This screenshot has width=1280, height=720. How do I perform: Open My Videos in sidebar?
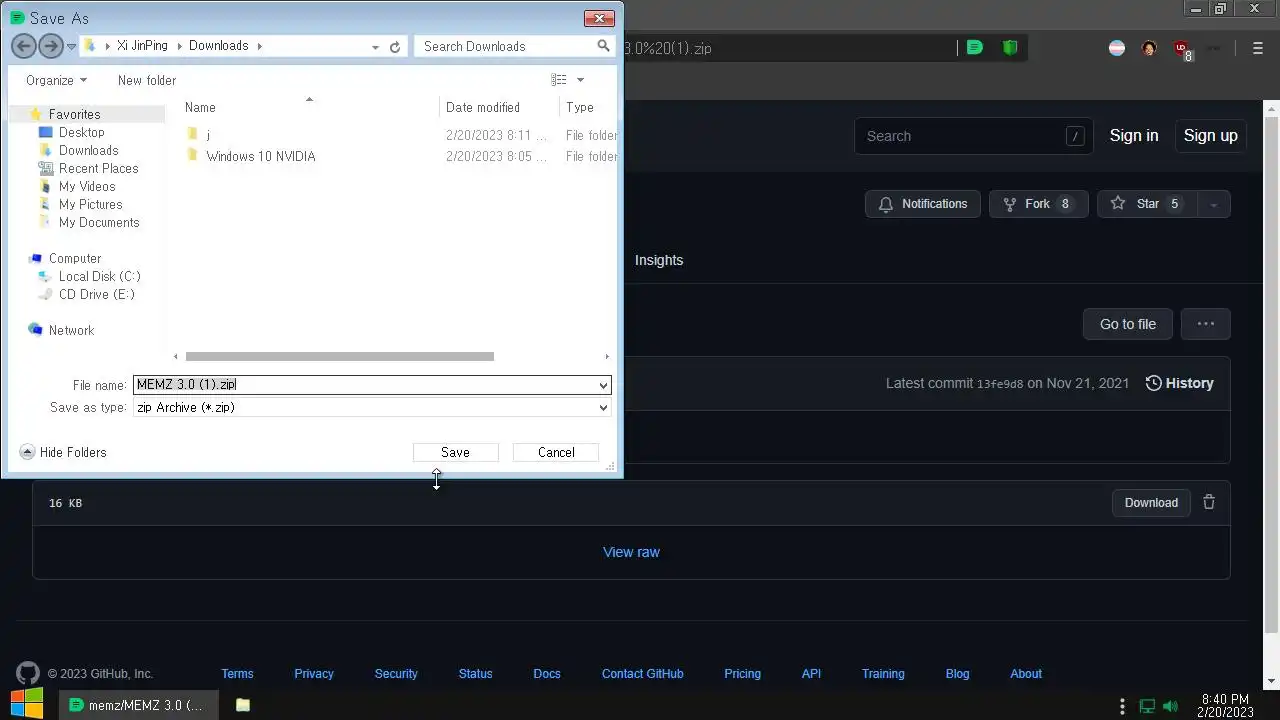point(87,186)
